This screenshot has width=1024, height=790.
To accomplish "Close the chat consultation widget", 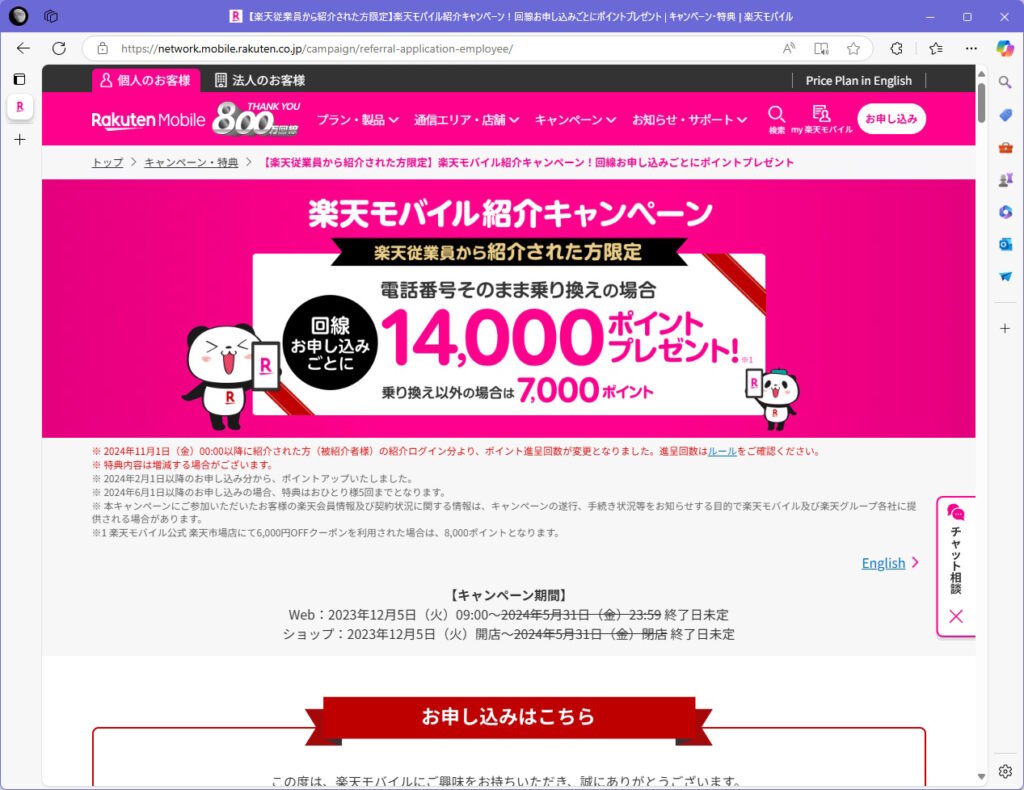I will pos(956,616).
